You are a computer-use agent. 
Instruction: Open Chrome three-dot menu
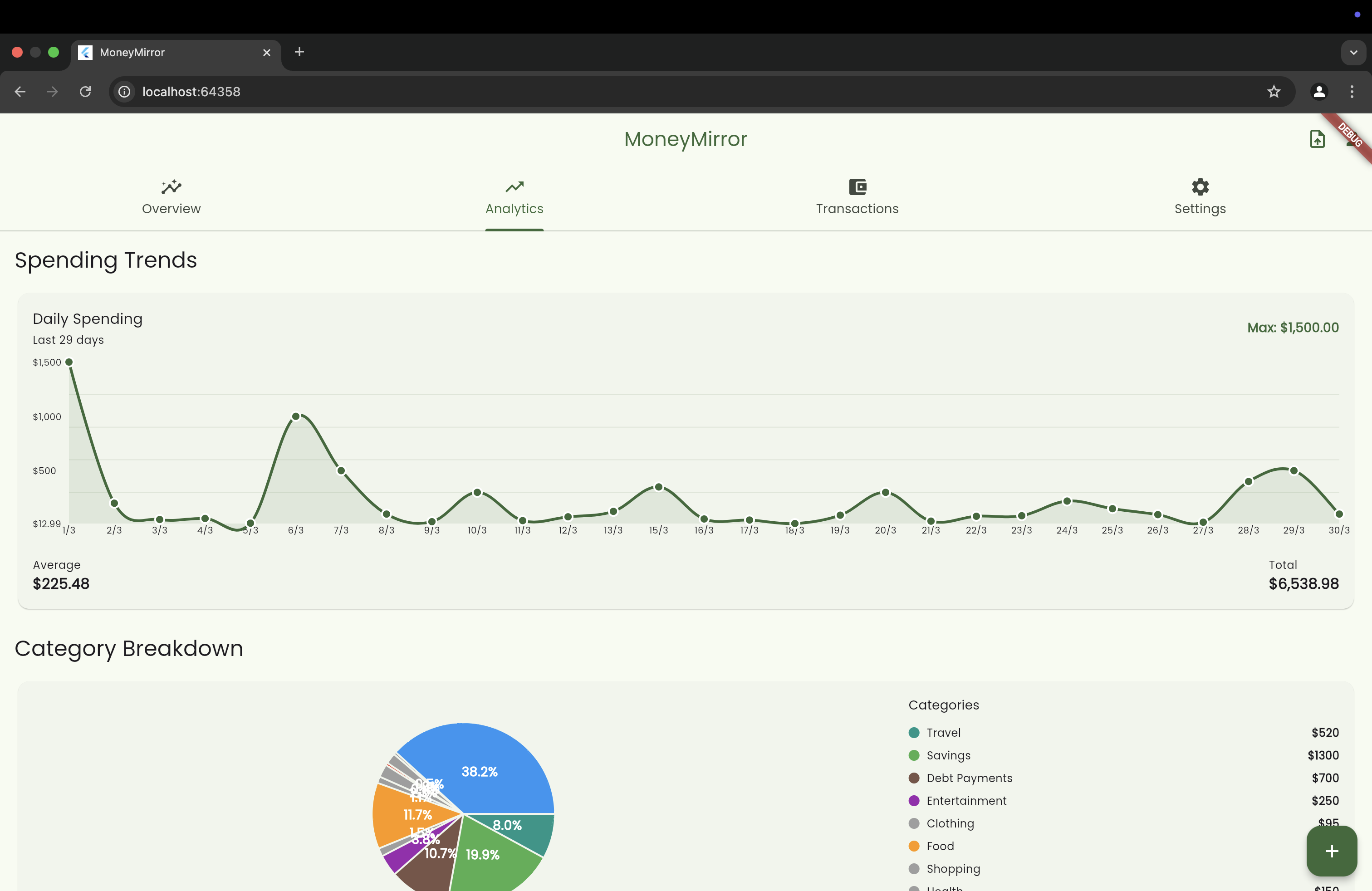pyautogui.click(x=1352, y=92)
